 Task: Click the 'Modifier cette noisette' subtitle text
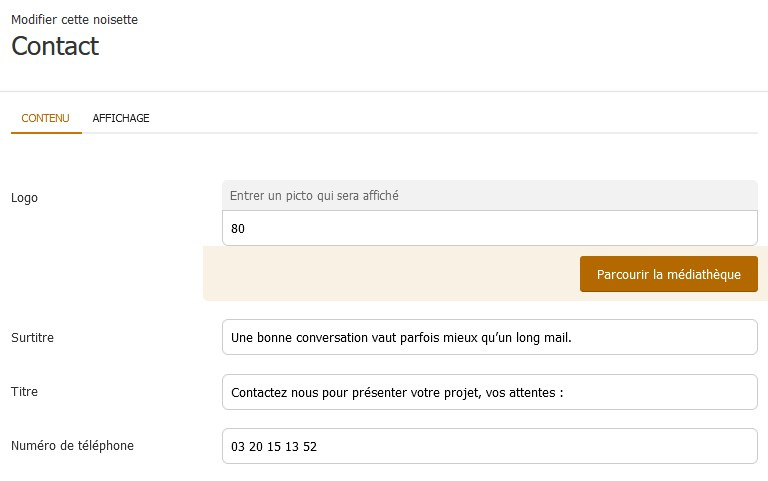point(74,19)
